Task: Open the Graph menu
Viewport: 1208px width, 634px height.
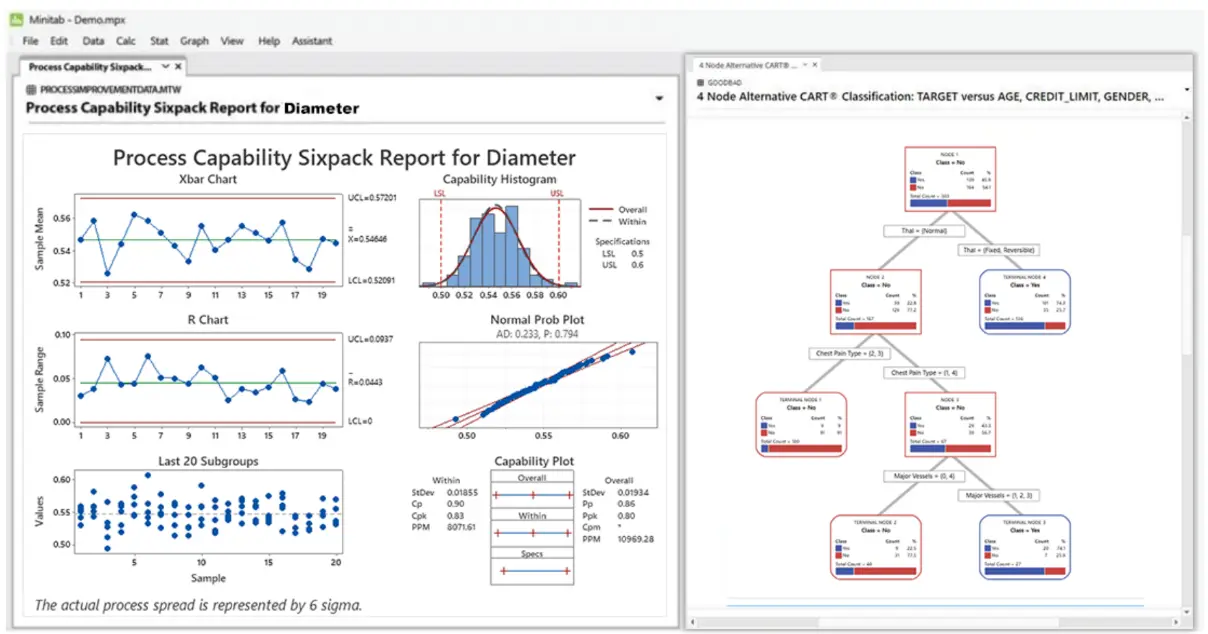Action: click(194, 41)
